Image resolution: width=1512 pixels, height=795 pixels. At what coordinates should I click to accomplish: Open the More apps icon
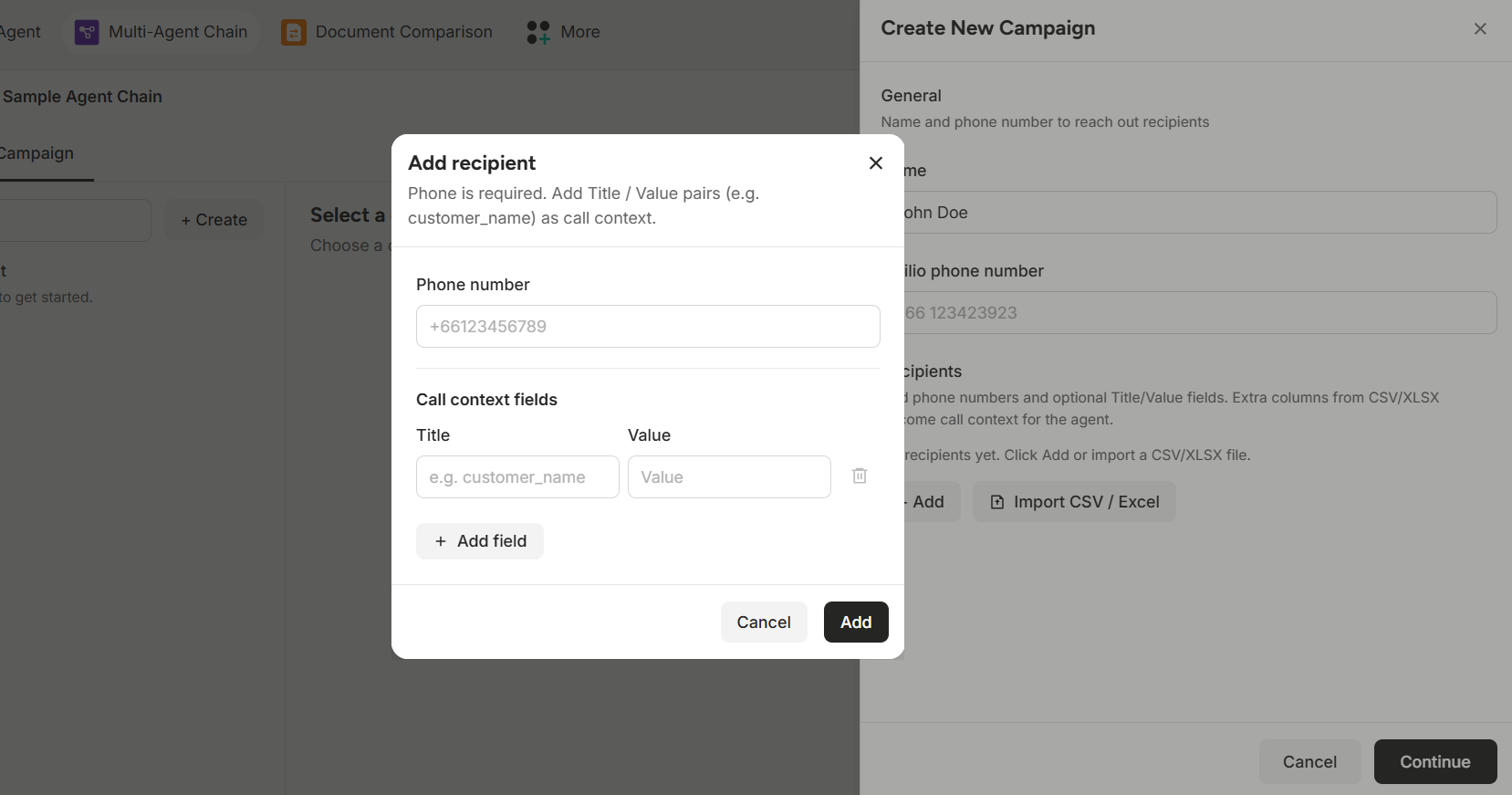538,33
